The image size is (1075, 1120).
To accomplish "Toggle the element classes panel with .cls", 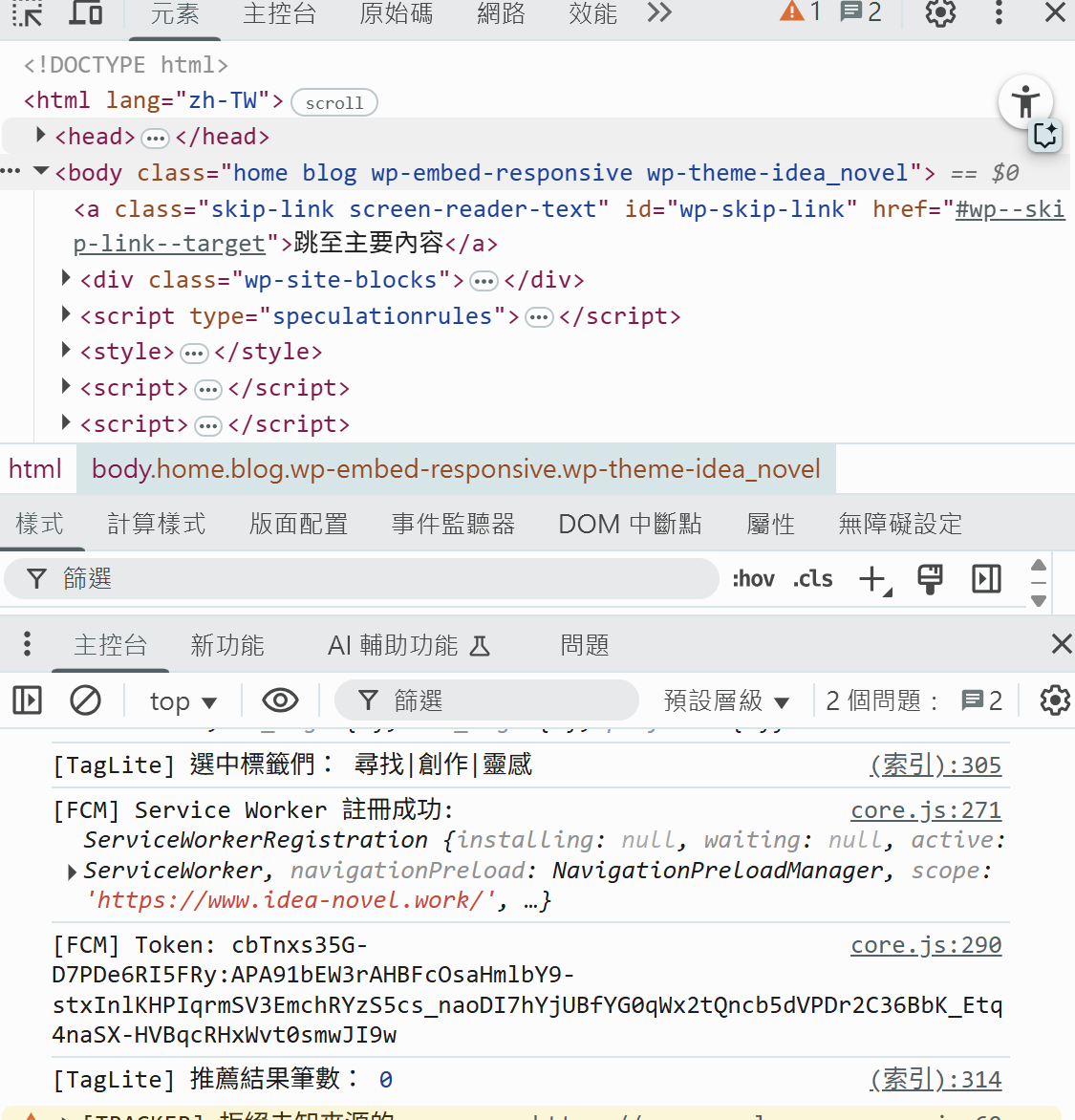I will [812, 578].
